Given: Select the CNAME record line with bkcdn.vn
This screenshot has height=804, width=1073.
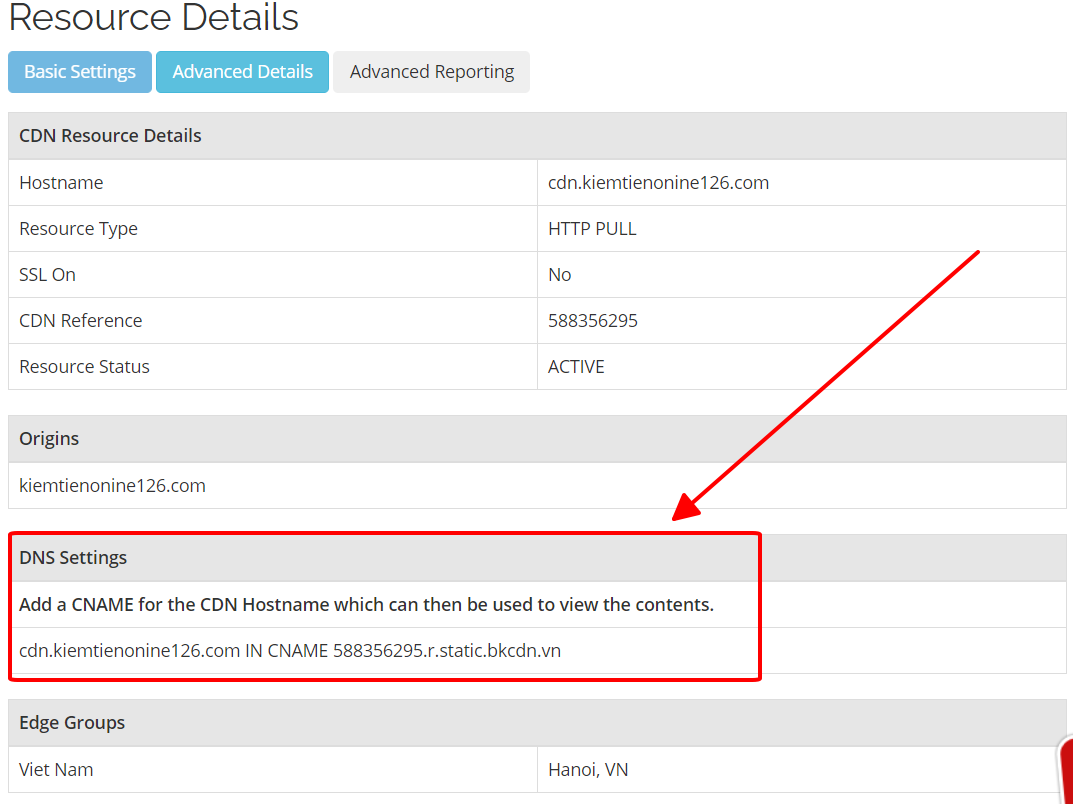Looking at the screenshot, I should (x=290, y=651).
